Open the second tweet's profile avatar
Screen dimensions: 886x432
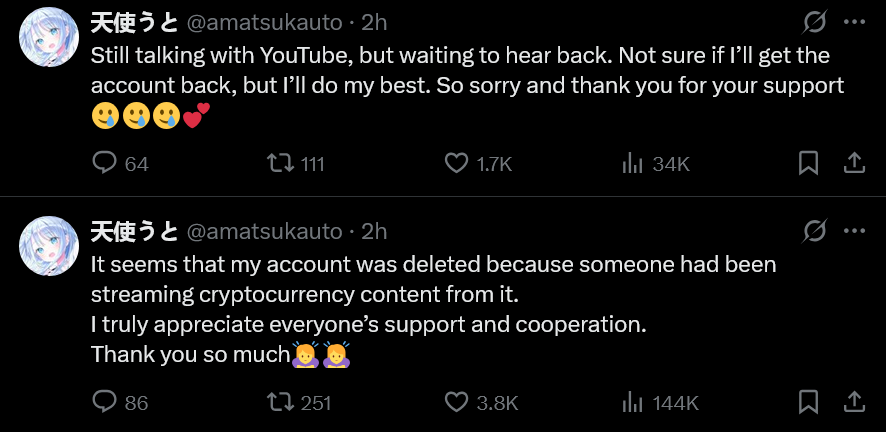click(49, 246)
